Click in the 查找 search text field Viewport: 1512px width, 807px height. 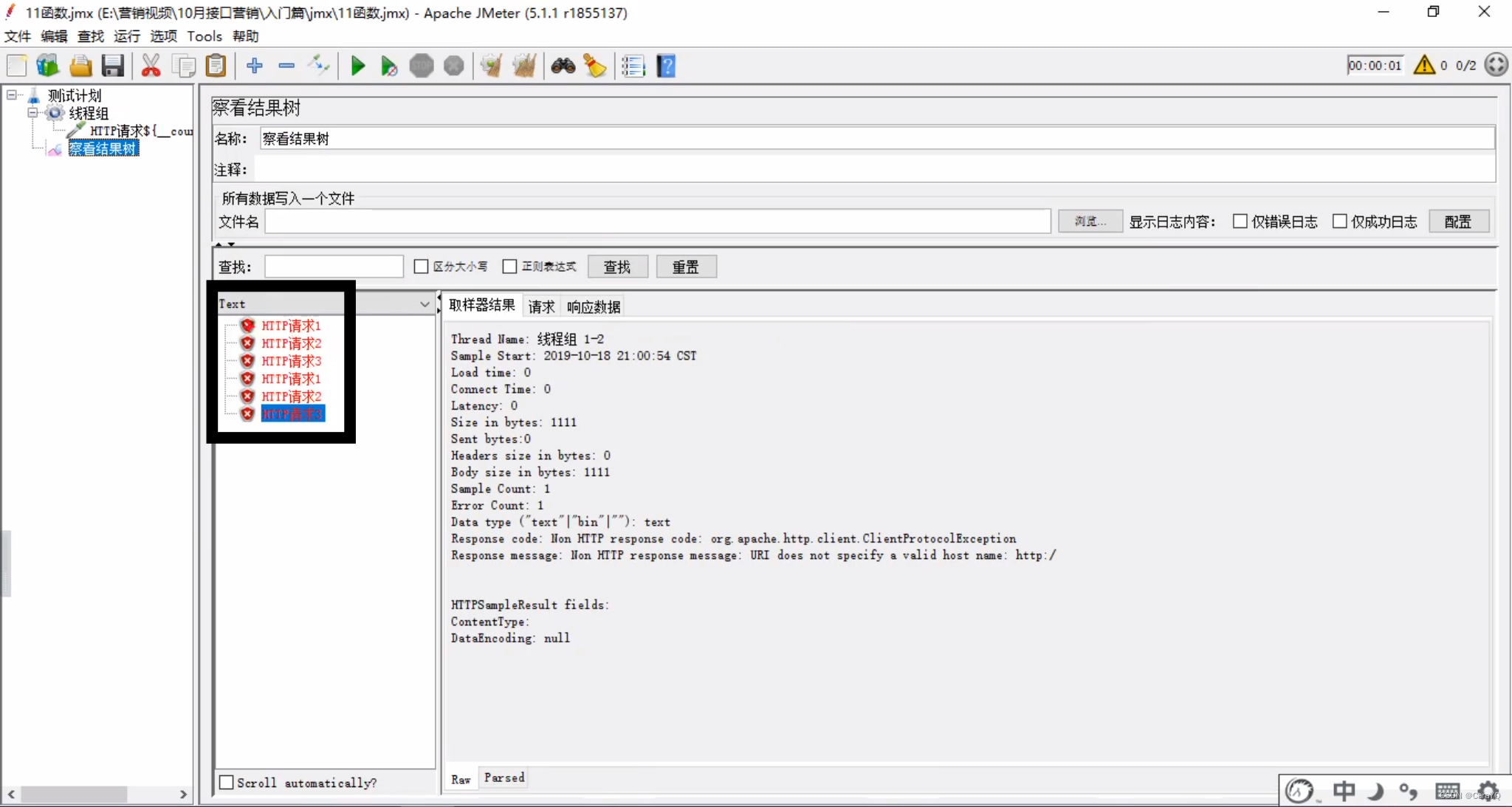point(334,267)
